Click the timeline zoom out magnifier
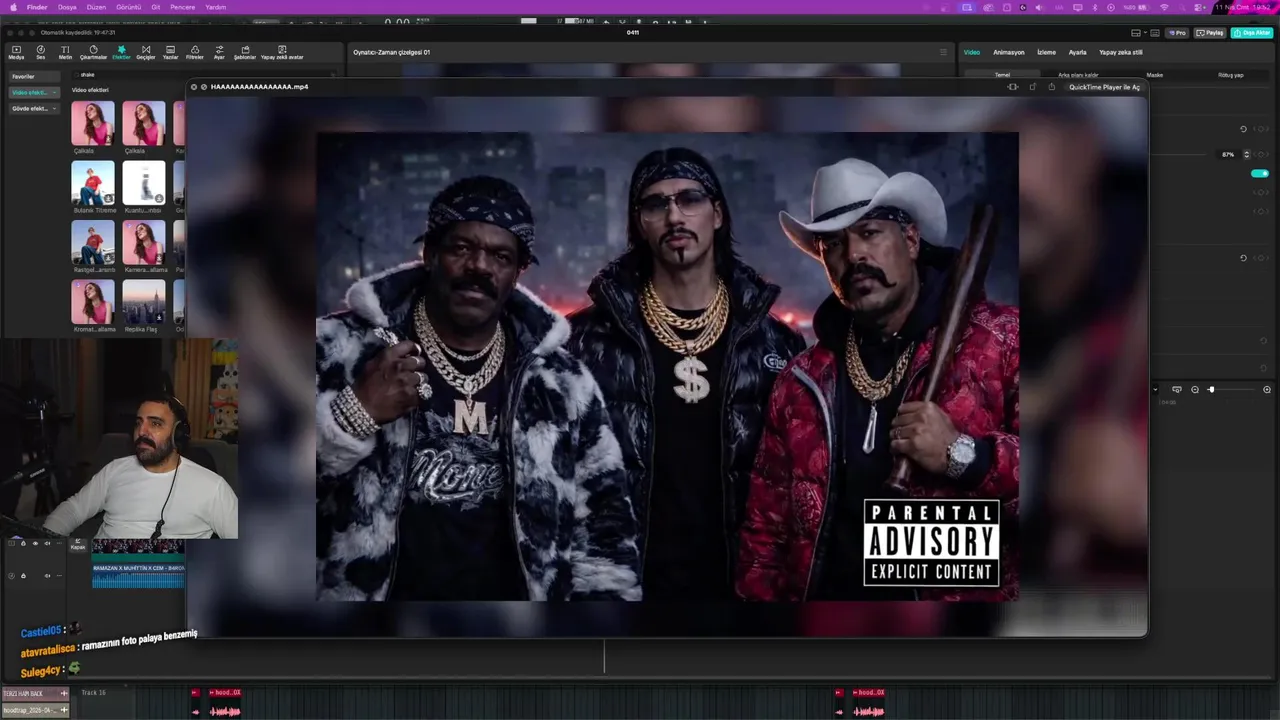 tap(1195, 389)
